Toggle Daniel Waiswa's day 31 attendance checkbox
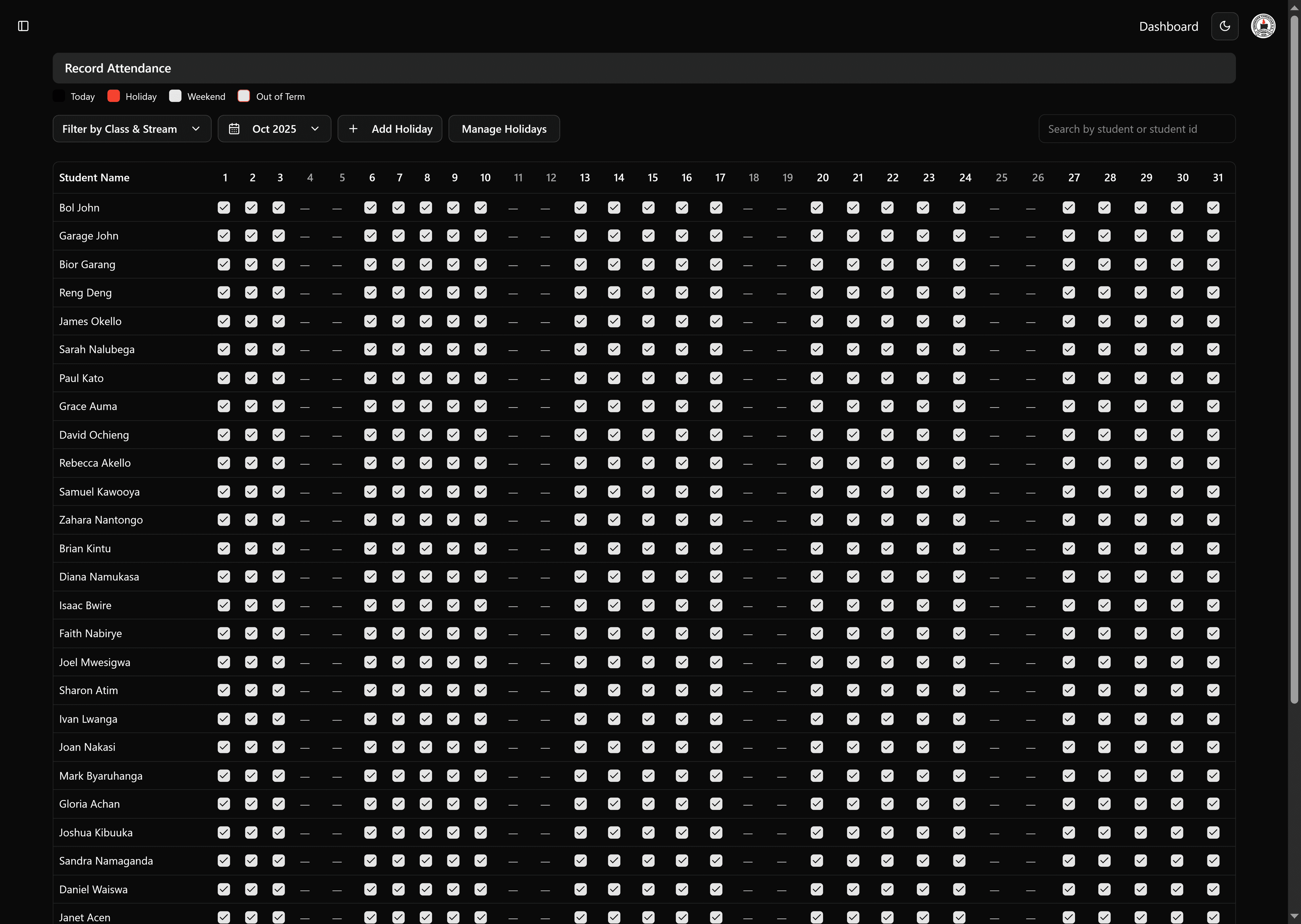Screen dimensions: 1301x924 (1213, 889)
